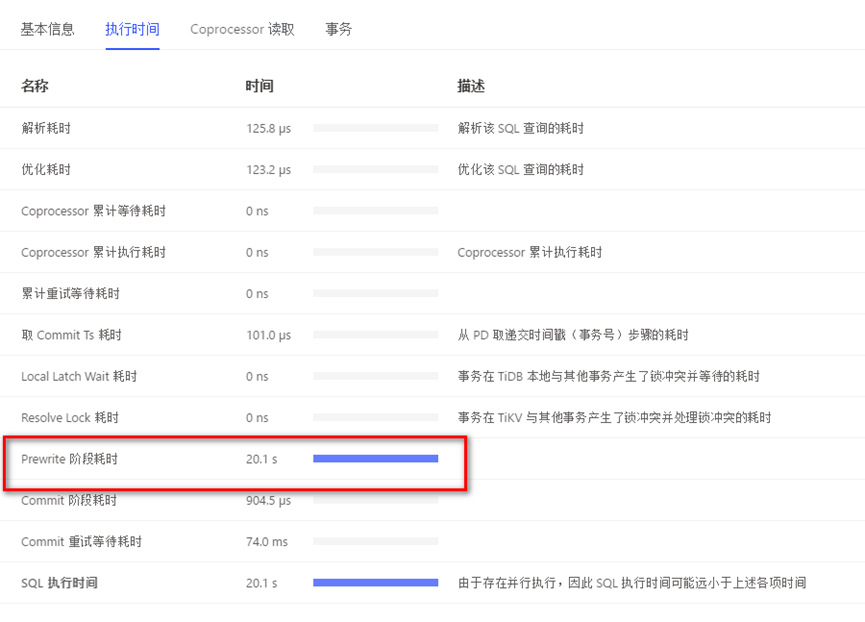The width and height of the screenshot is (865, 622).
Task: Select the 优化耗时 row label
Action: pyautogui.click(x=46, y=170)
